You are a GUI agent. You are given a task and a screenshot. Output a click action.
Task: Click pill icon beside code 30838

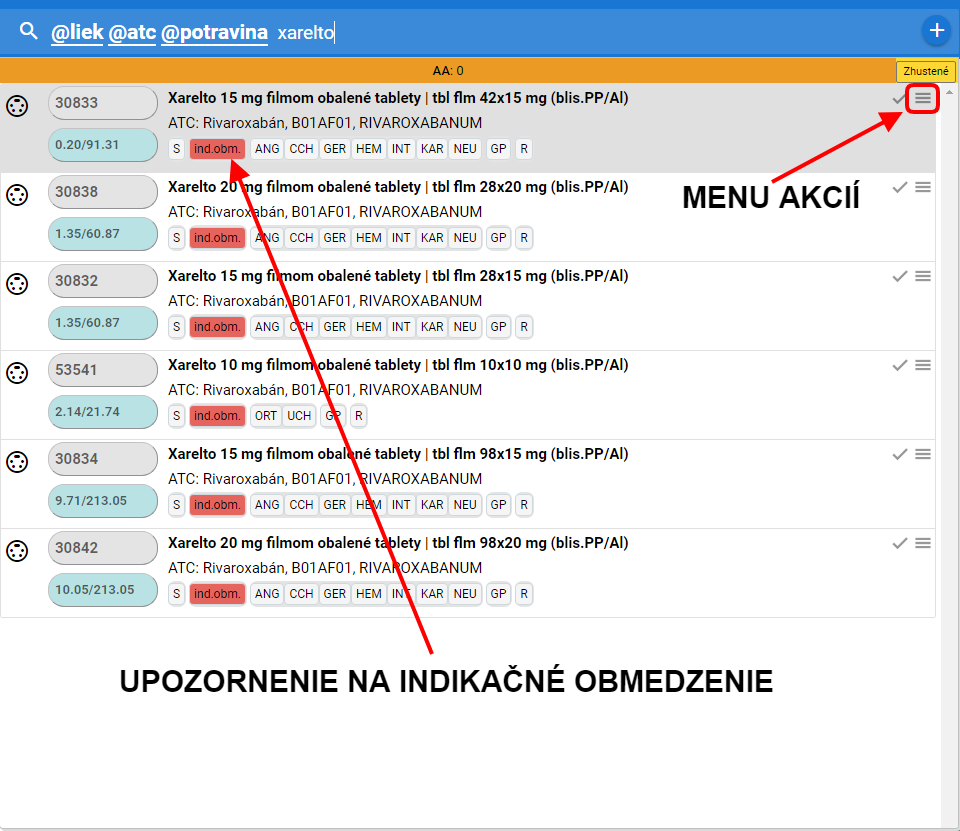coord(17,195)
